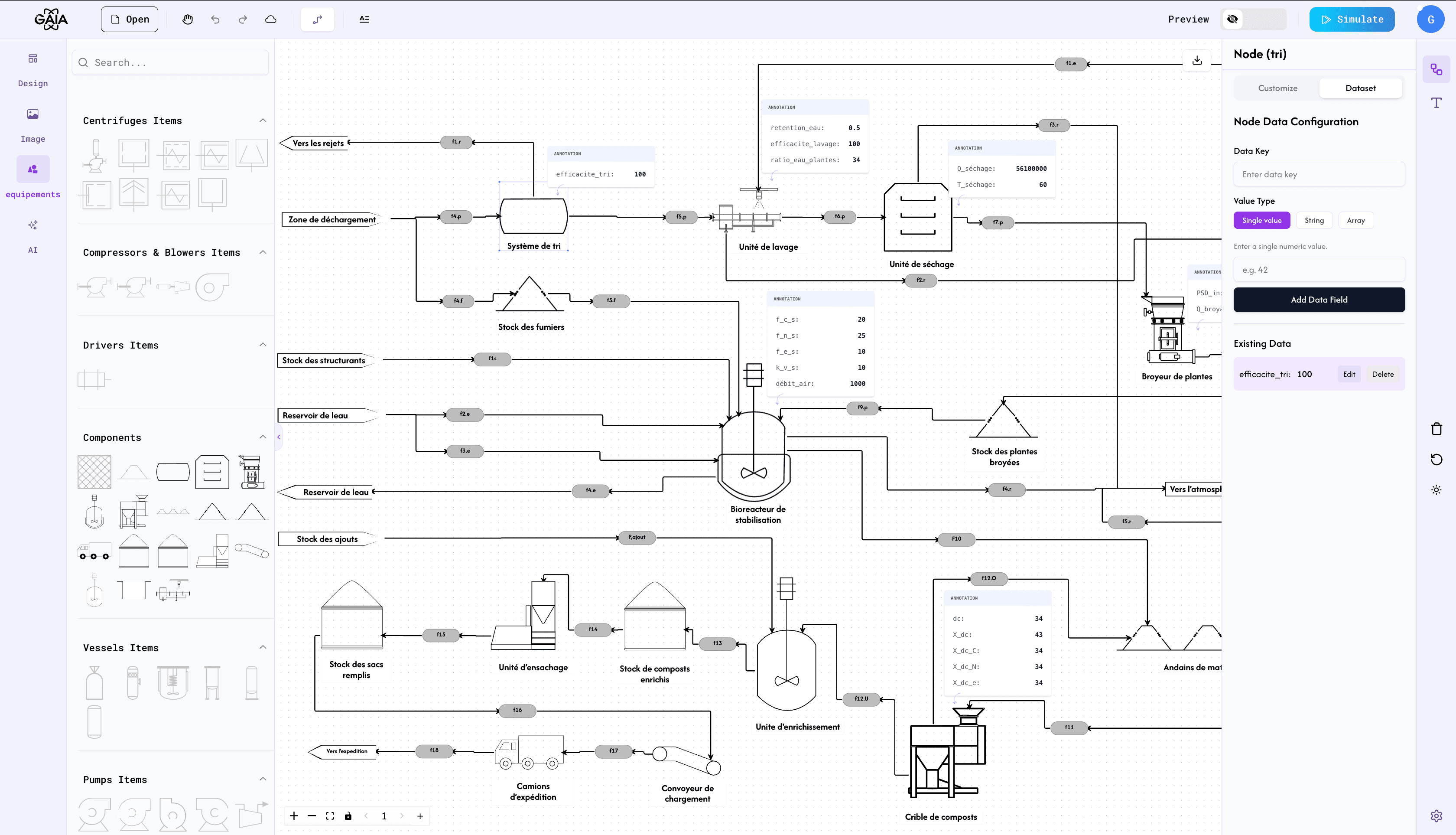1456x835 pixels.
Task: Open the Design sidebar section
Action: point(32,71)
